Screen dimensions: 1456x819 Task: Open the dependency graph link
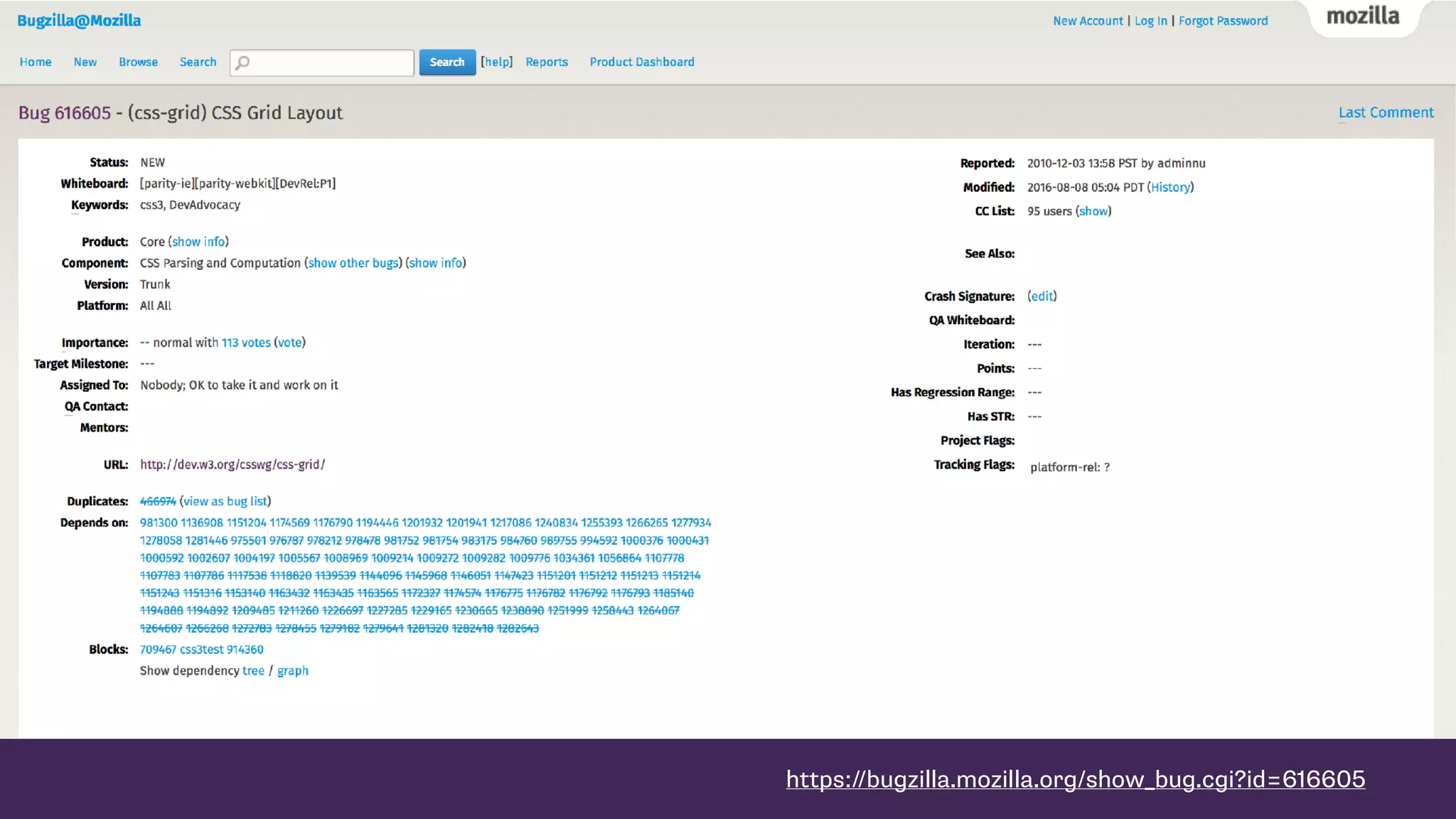point(292,671)
